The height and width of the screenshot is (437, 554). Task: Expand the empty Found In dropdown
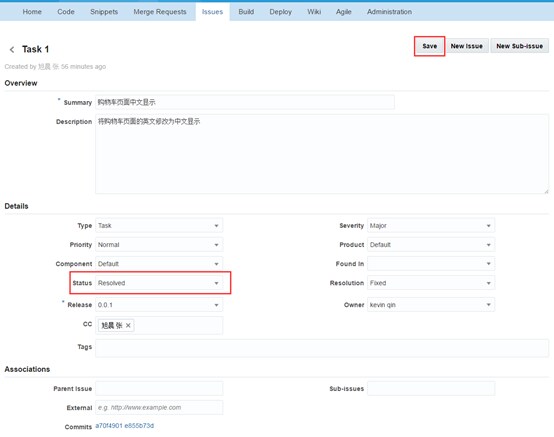[x=431, y=264]
